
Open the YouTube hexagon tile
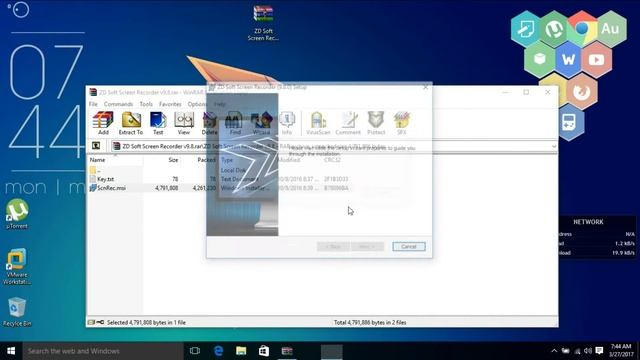[x=596, y=60]
